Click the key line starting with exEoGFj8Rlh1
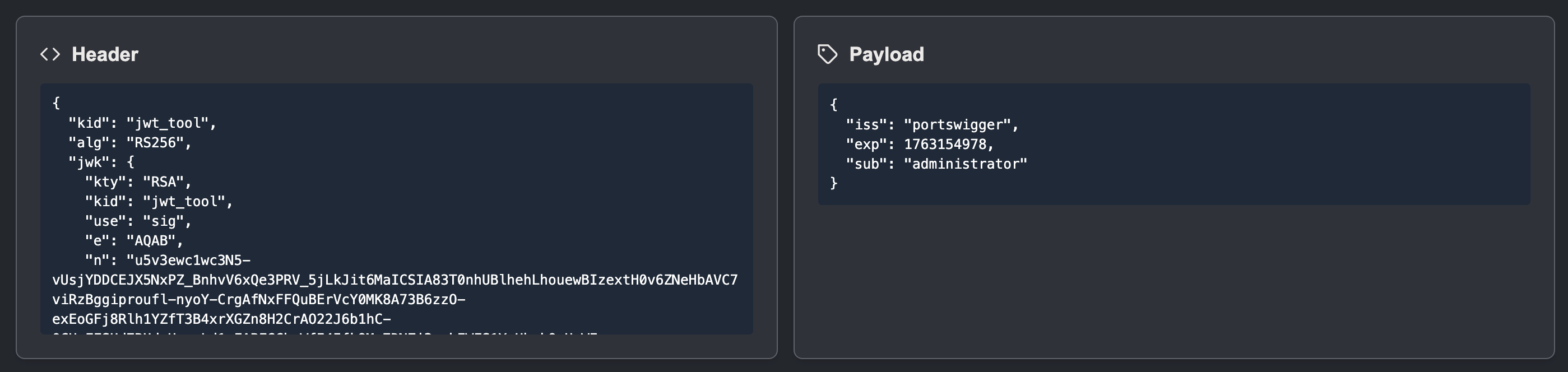Screen dimensions: 1568x372 tap(221, 319)
